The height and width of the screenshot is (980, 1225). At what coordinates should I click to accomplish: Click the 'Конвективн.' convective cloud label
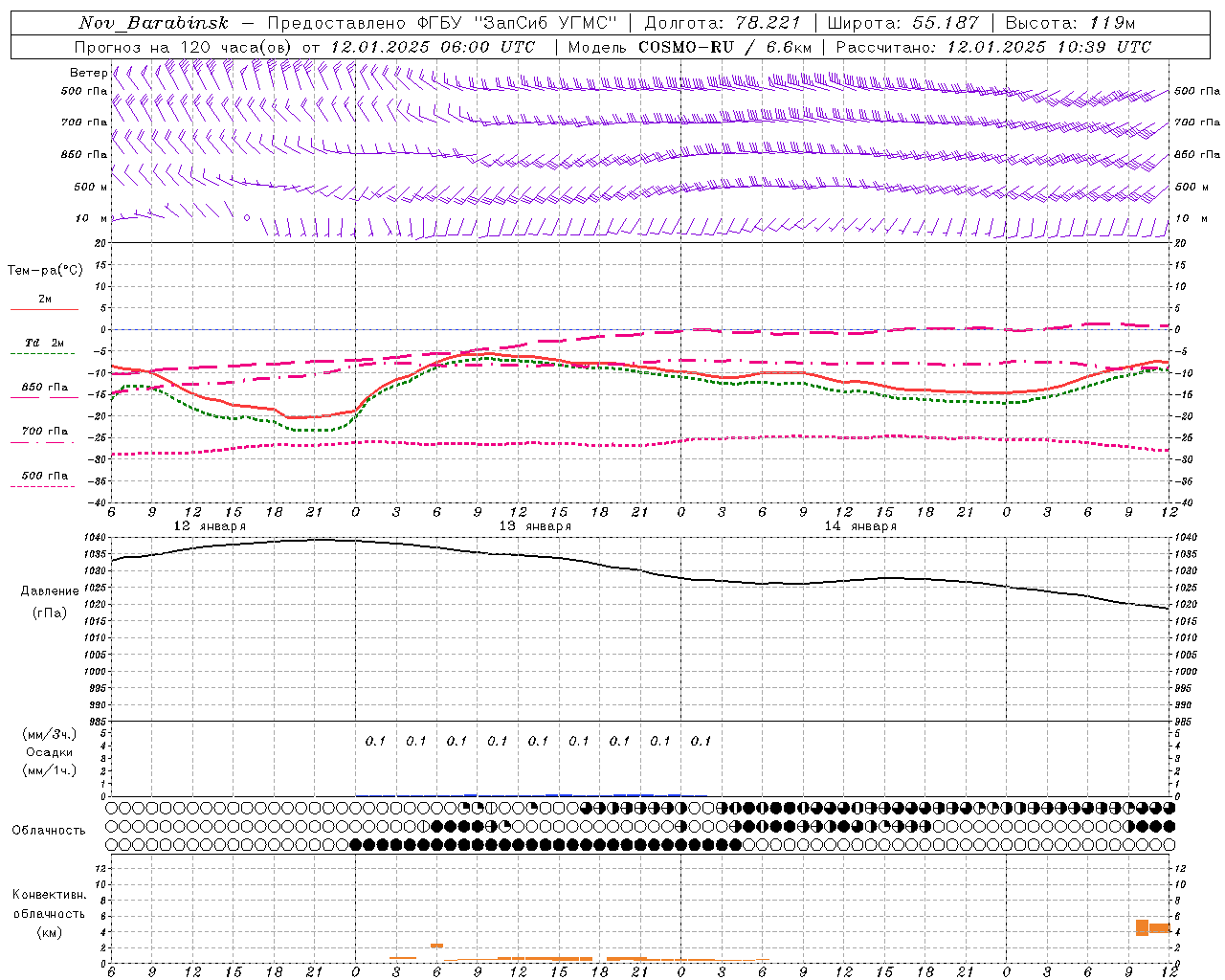(50, 895)
